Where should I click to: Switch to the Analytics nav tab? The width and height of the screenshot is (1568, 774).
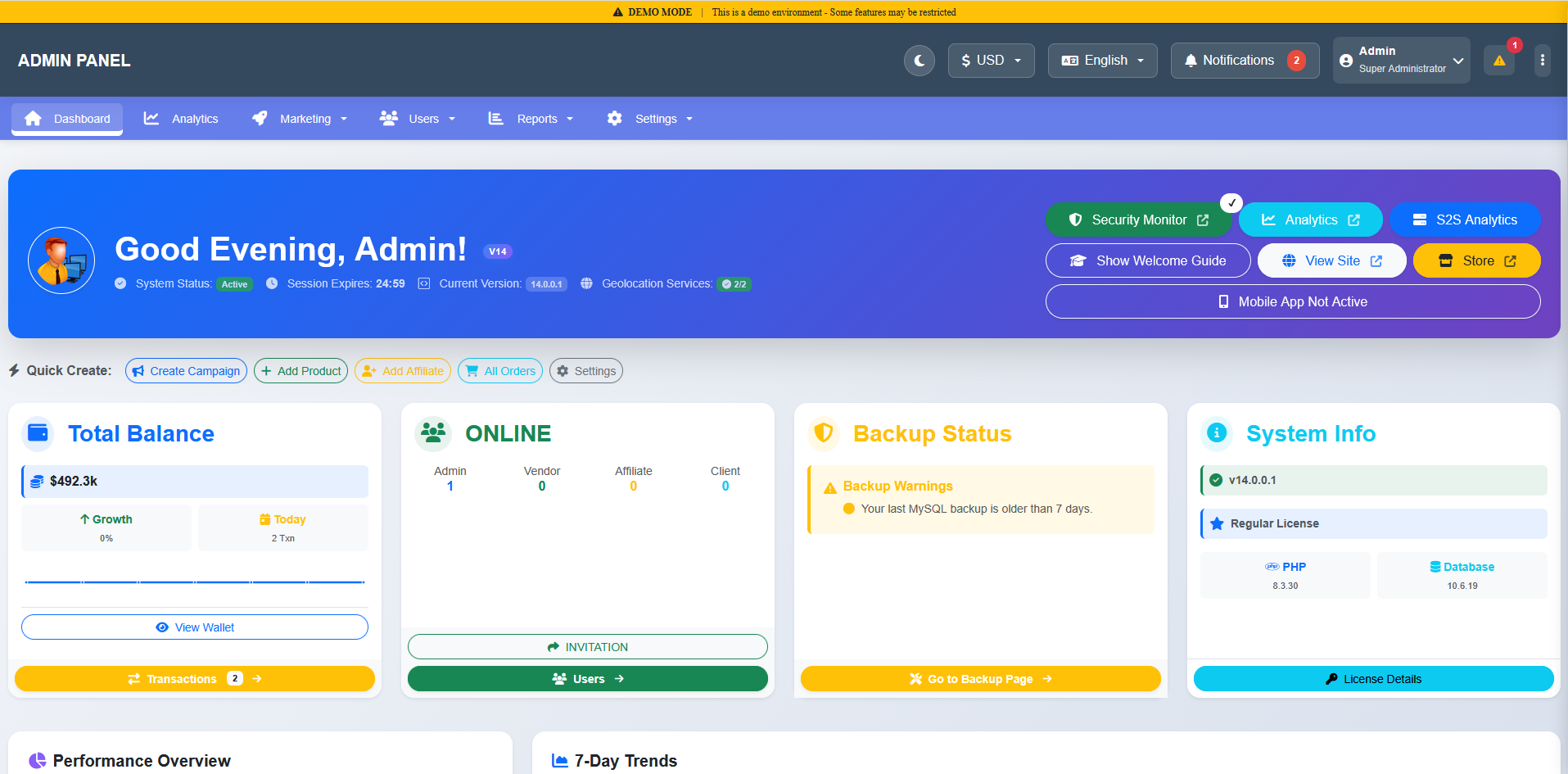181,119
